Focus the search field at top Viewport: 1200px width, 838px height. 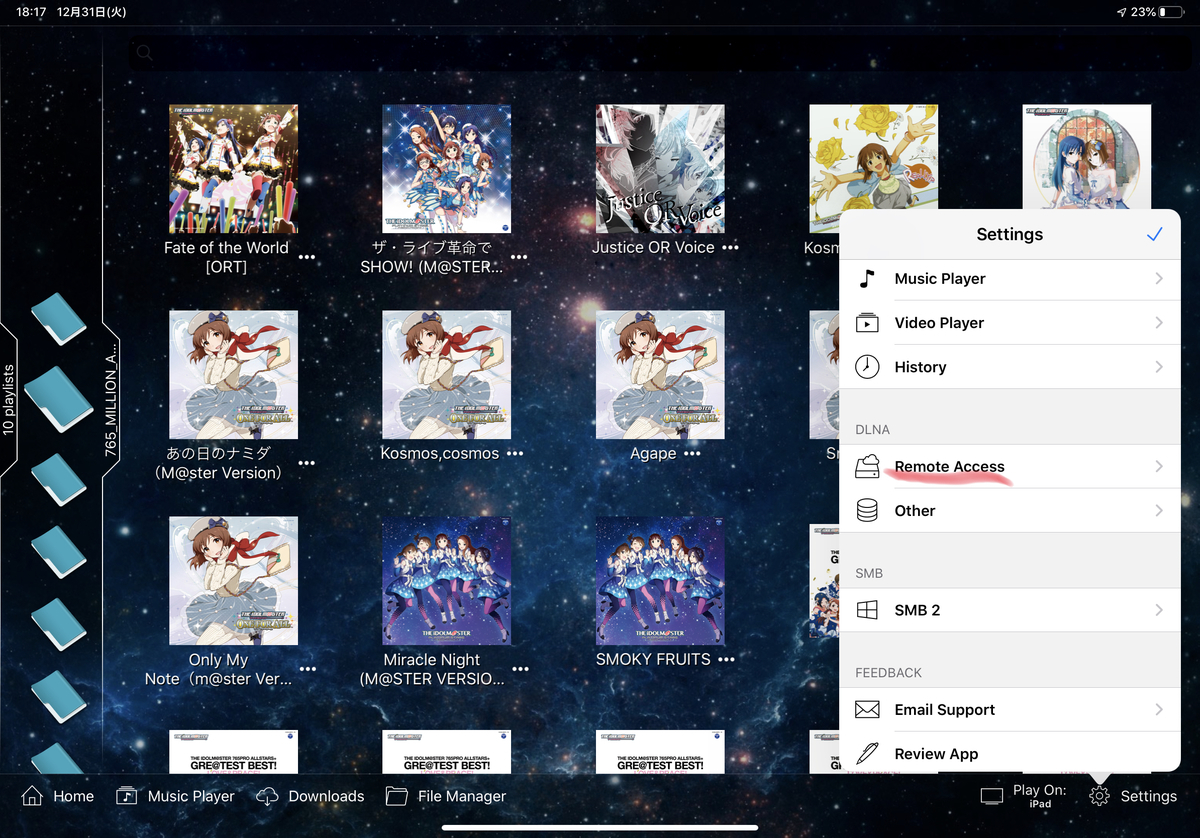(x=640, y=53)
